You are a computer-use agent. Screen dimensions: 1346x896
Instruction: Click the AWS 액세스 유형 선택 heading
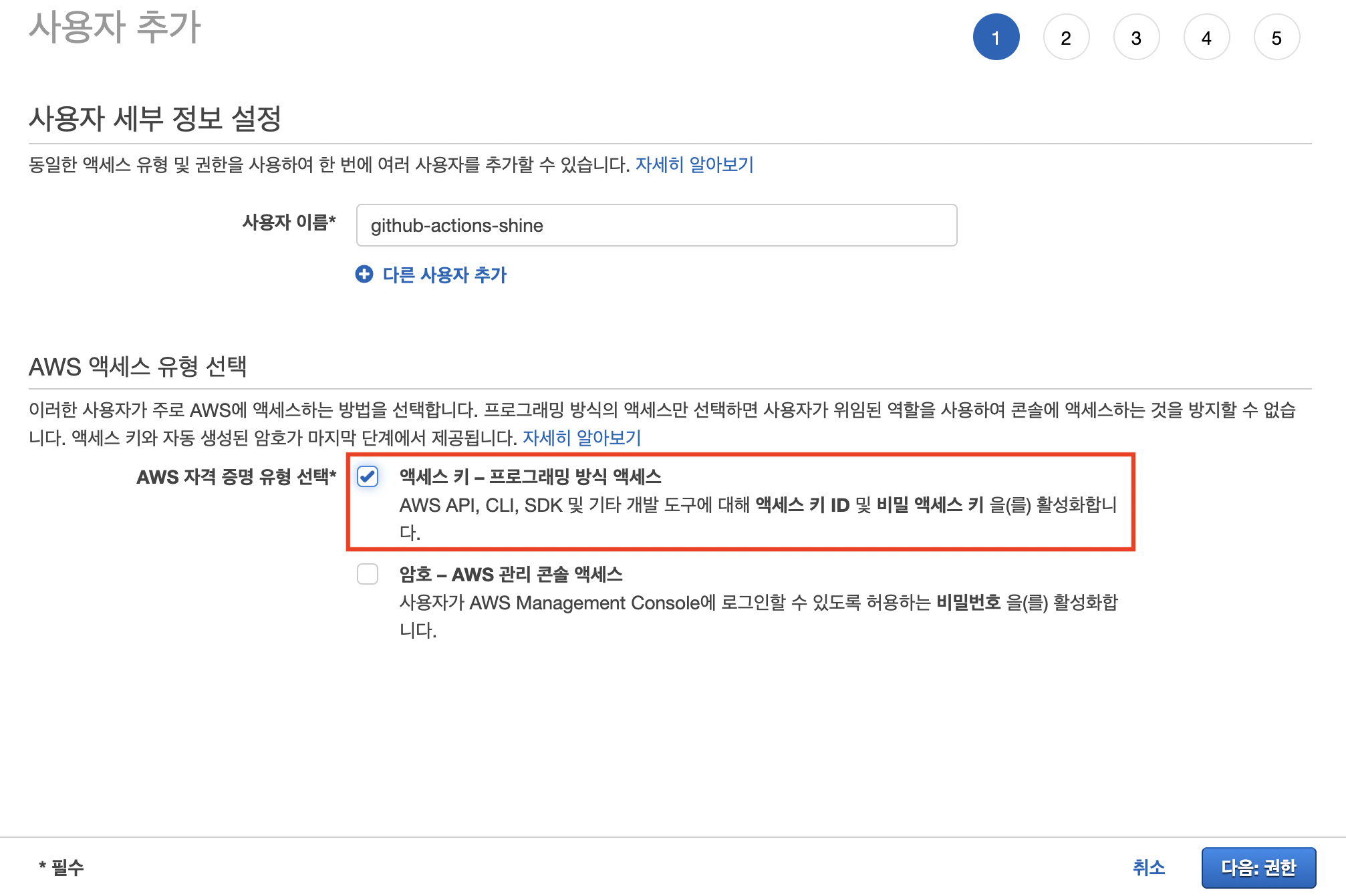point(138,366)
